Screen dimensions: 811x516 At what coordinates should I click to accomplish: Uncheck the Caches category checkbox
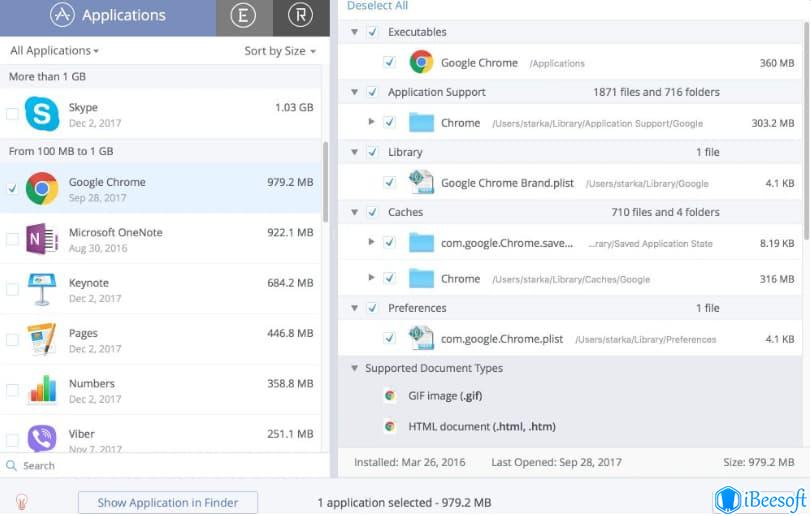coord(372,212)
